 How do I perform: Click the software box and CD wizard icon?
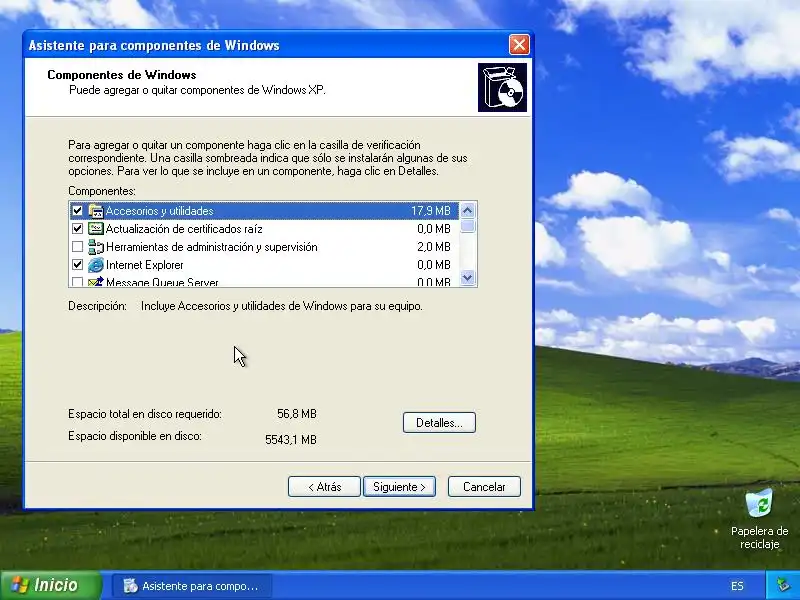click(502, 87)
